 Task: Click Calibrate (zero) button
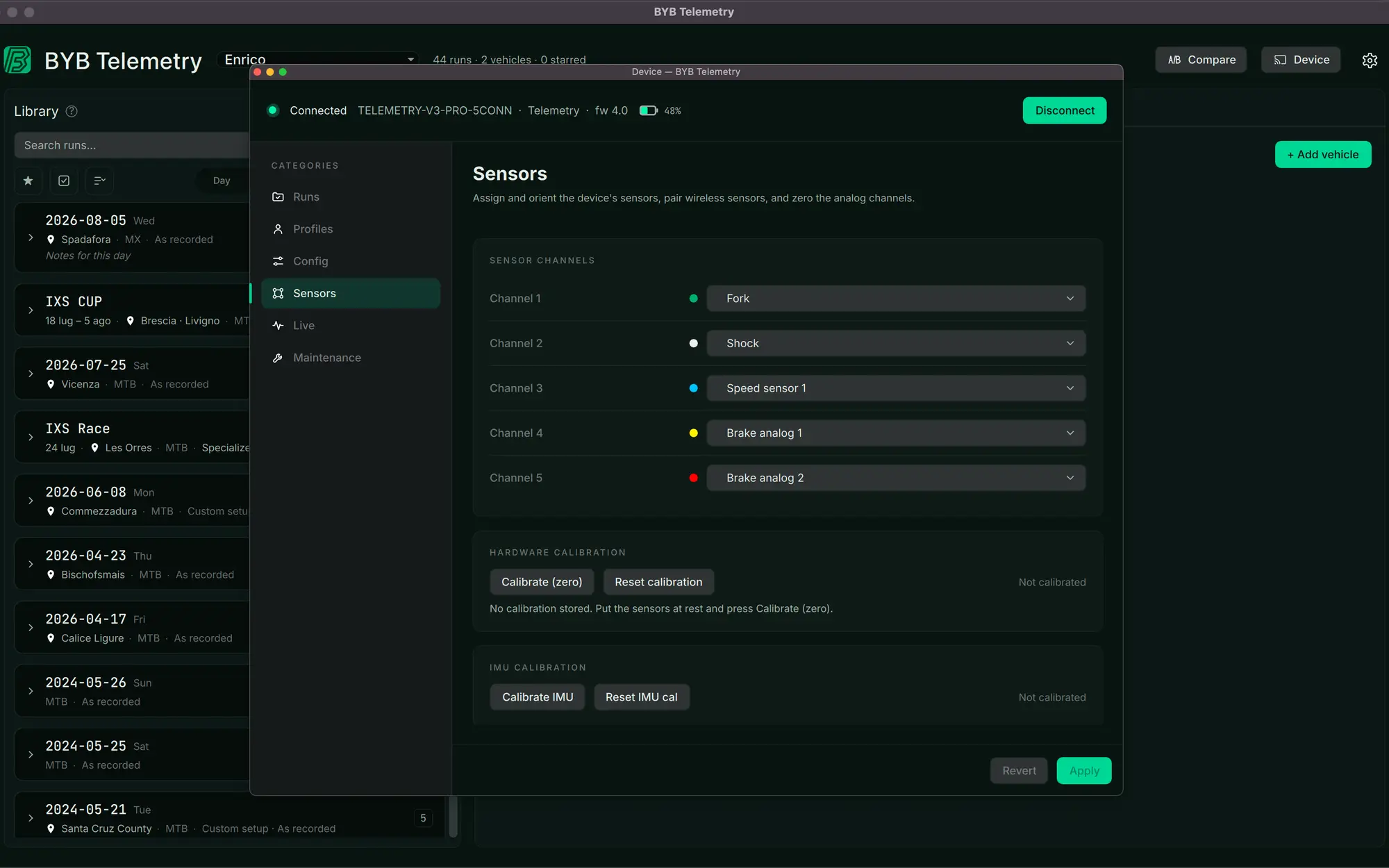pyautogui.click(x=542, y=582)
